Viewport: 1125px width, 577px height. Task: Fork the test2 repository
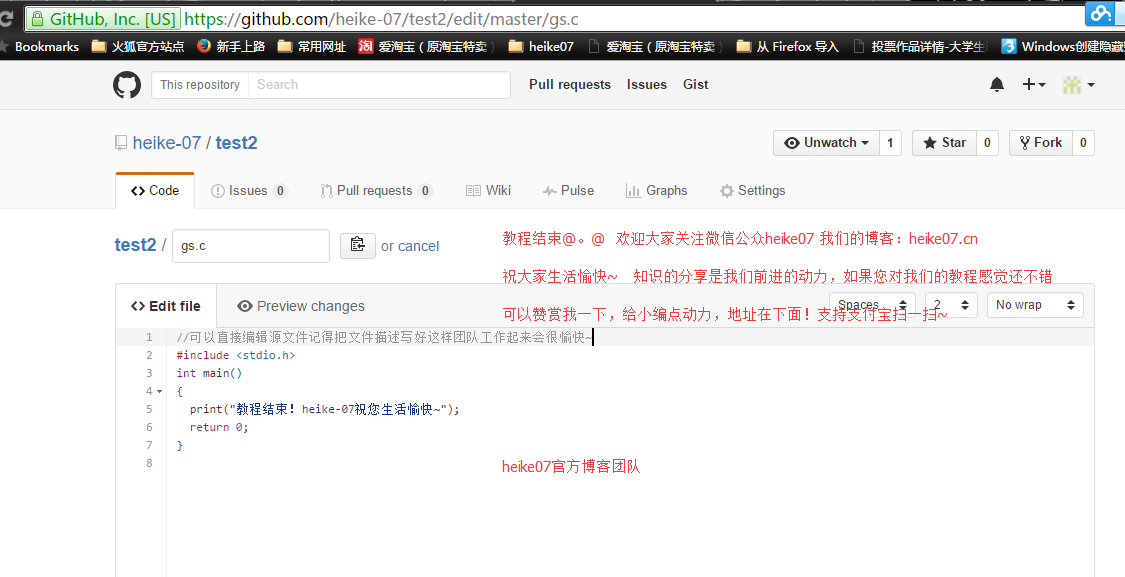[x=1041, y=143]
